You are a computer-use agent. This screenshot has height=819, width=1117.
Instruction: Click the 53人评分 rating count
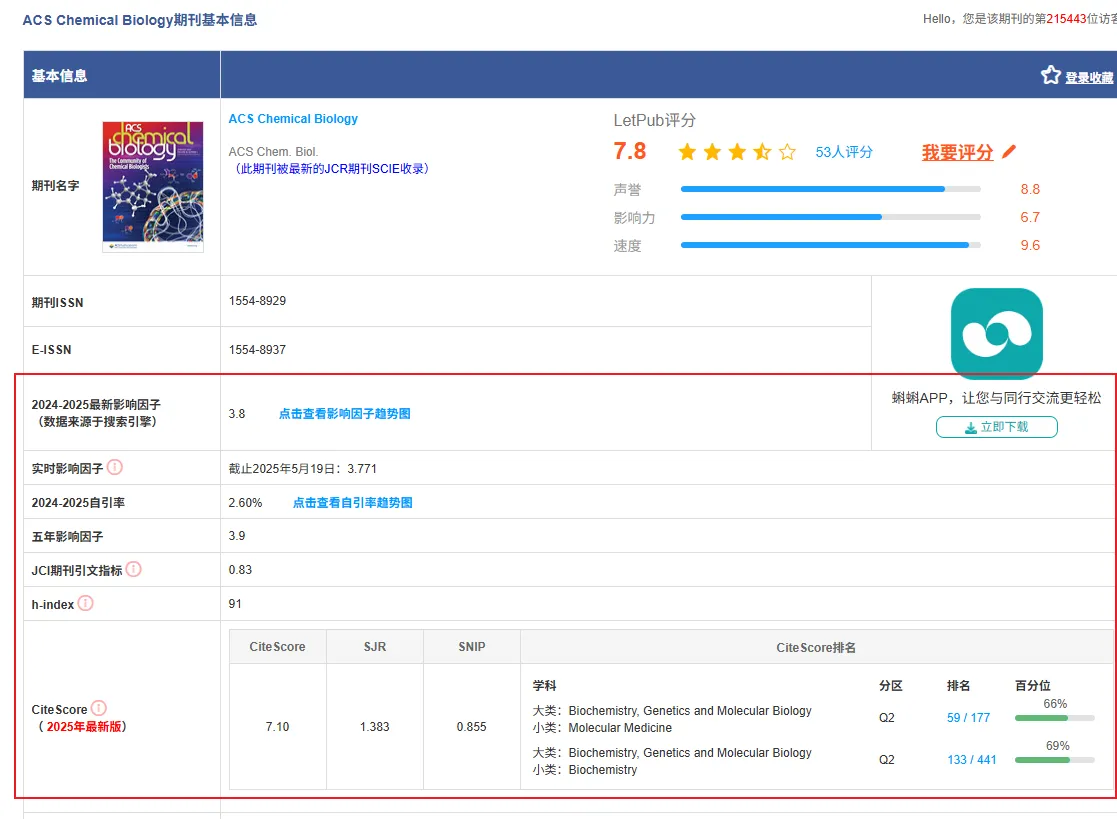[844, 152]
